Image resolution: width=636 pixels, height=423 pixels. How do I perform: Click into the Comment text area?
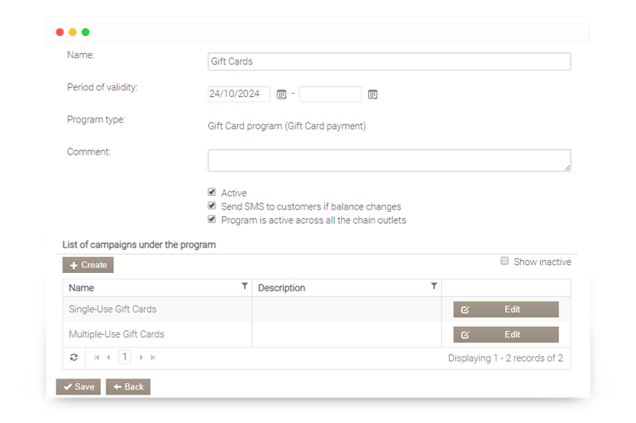389,160
